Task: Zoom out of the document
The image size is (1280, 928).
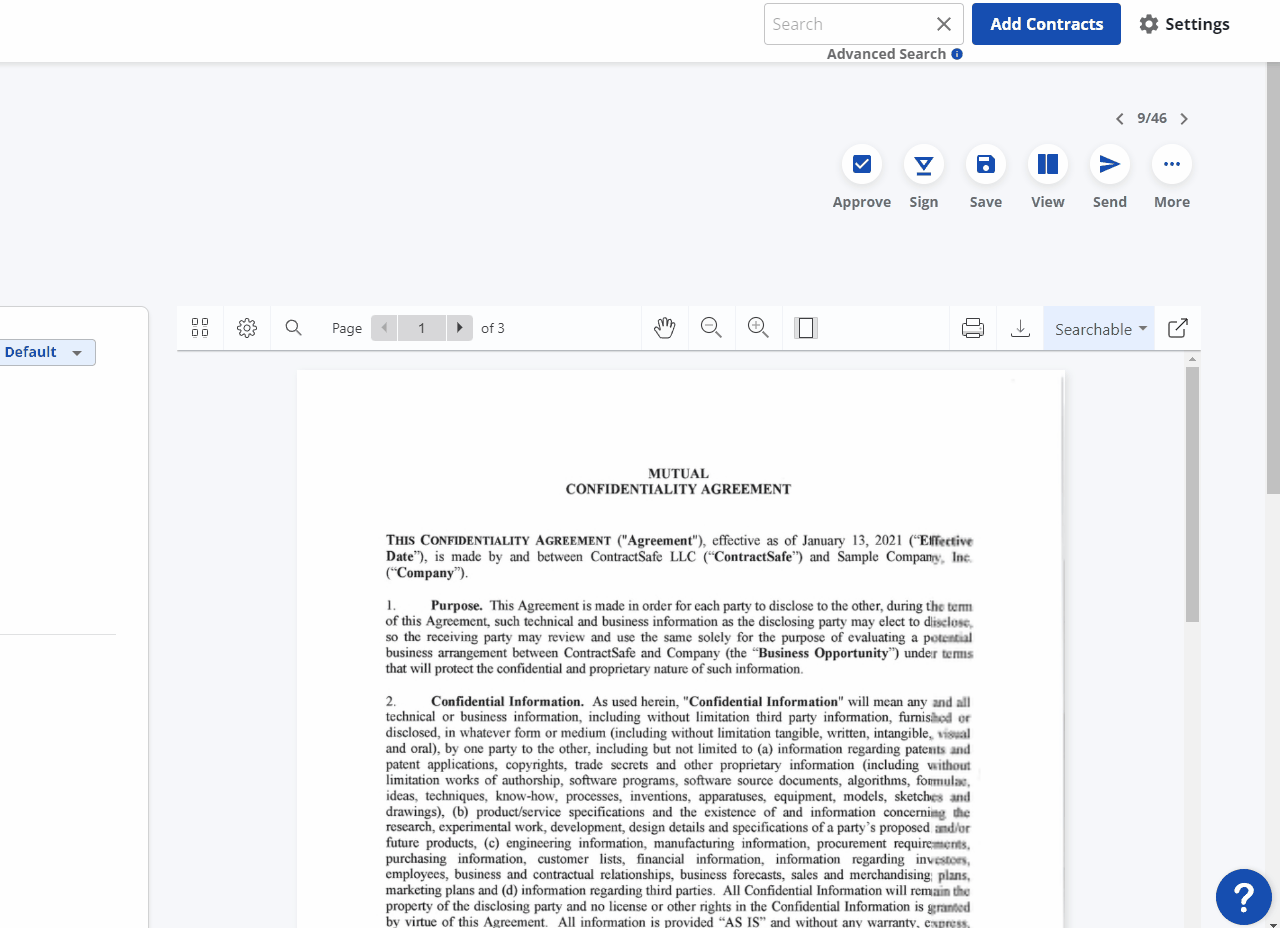Action: tap(711, 328)
